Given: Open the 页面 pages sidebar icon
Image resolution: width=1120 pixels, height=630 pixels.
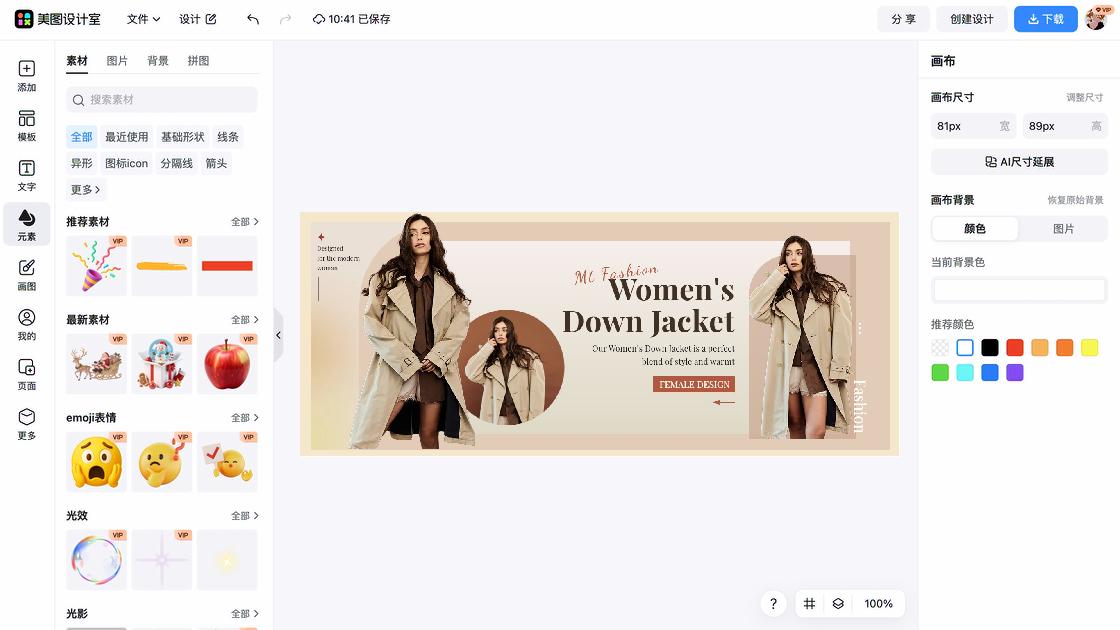Looking at the screenshot, I should pyautogui.click(x=27, y=374).
